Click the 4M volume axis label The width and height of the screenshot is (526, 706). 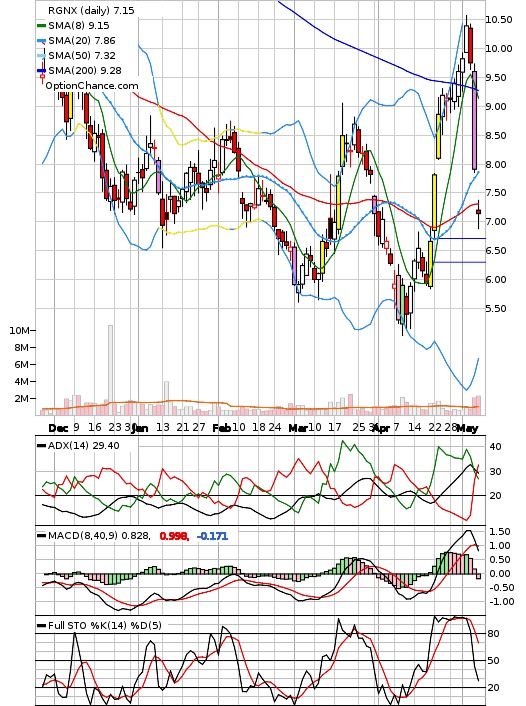22,381
